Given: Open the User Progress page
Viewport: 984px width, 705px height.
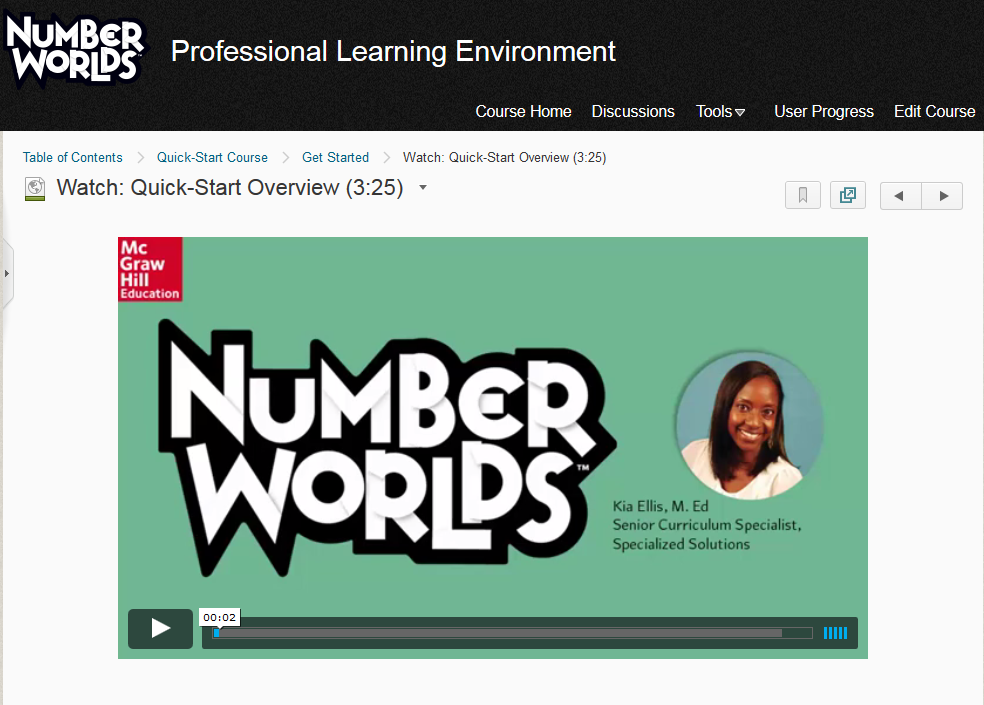Looking at the screenshot, I should 823,111.
